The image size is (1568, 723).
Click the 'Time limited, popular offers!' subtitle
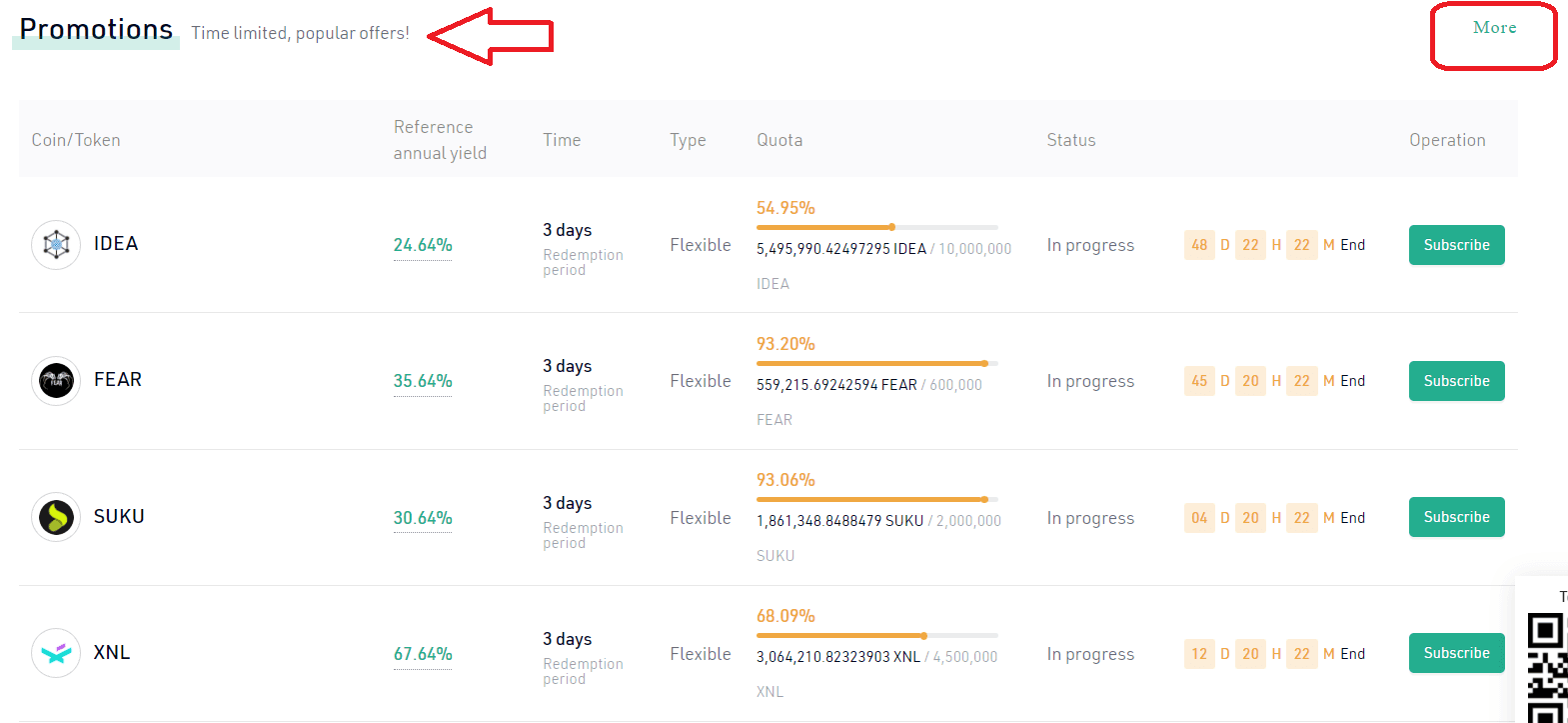pyautogui.click(x=300, y=33)
